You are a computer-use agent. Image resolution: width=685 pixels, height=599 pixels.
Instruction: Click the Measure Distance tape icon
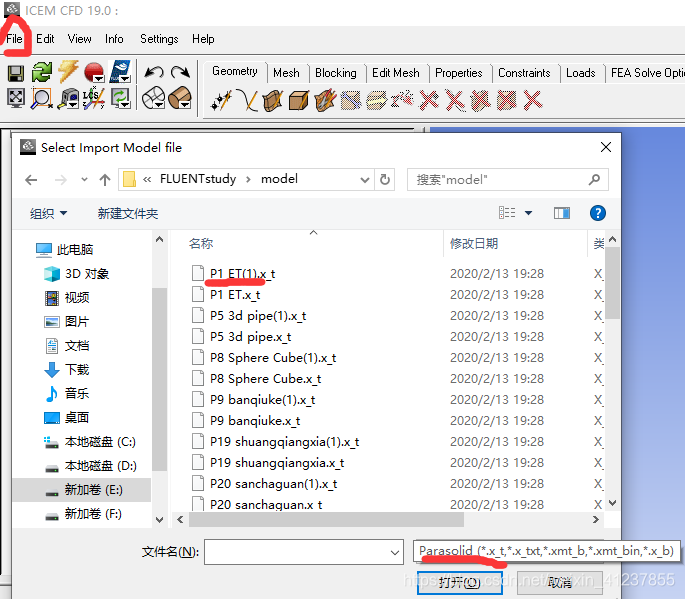[68, 98]
